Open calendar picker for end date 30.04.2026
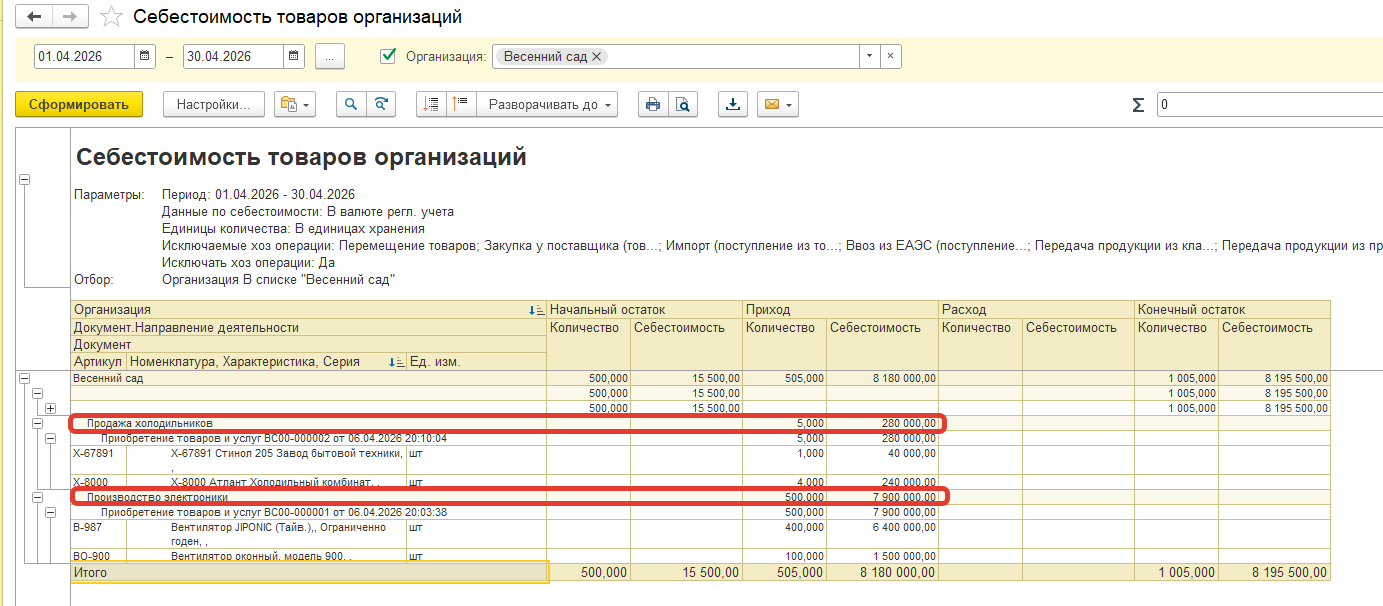This screenshot has width=1383, height=606. click(294, 57)
